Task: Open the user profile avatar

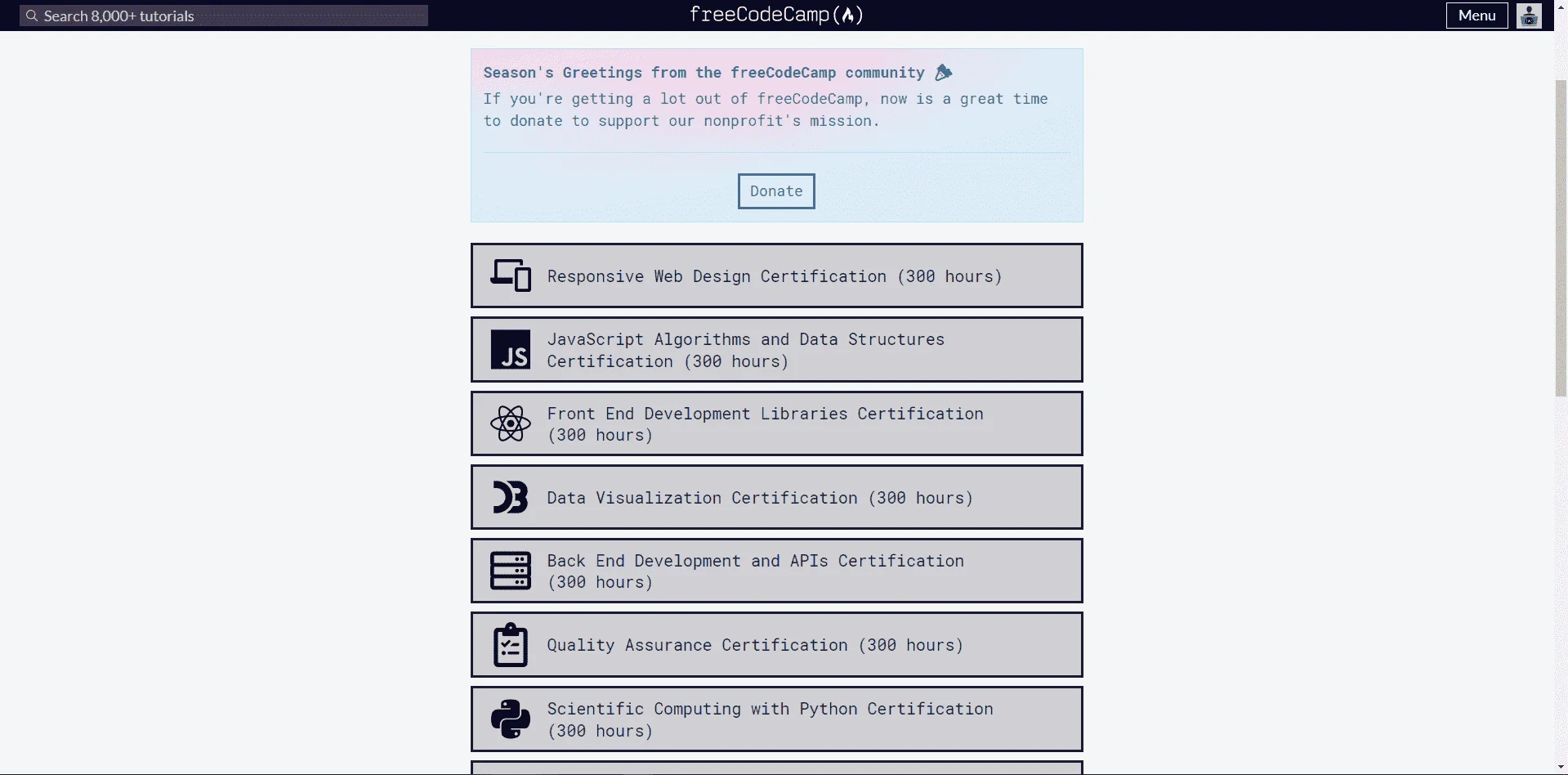Action: click(1529, 16)
